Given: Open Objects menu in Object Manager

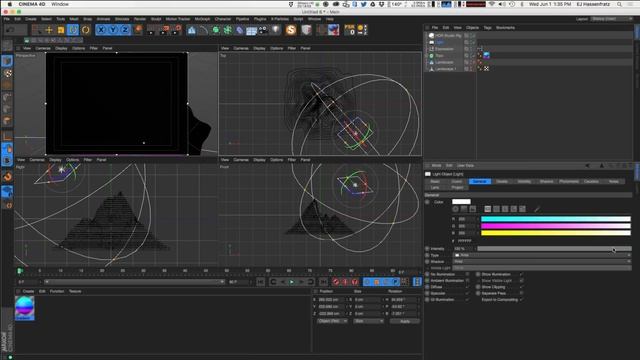Looking at the screenshot, I should tap(472, 28).
